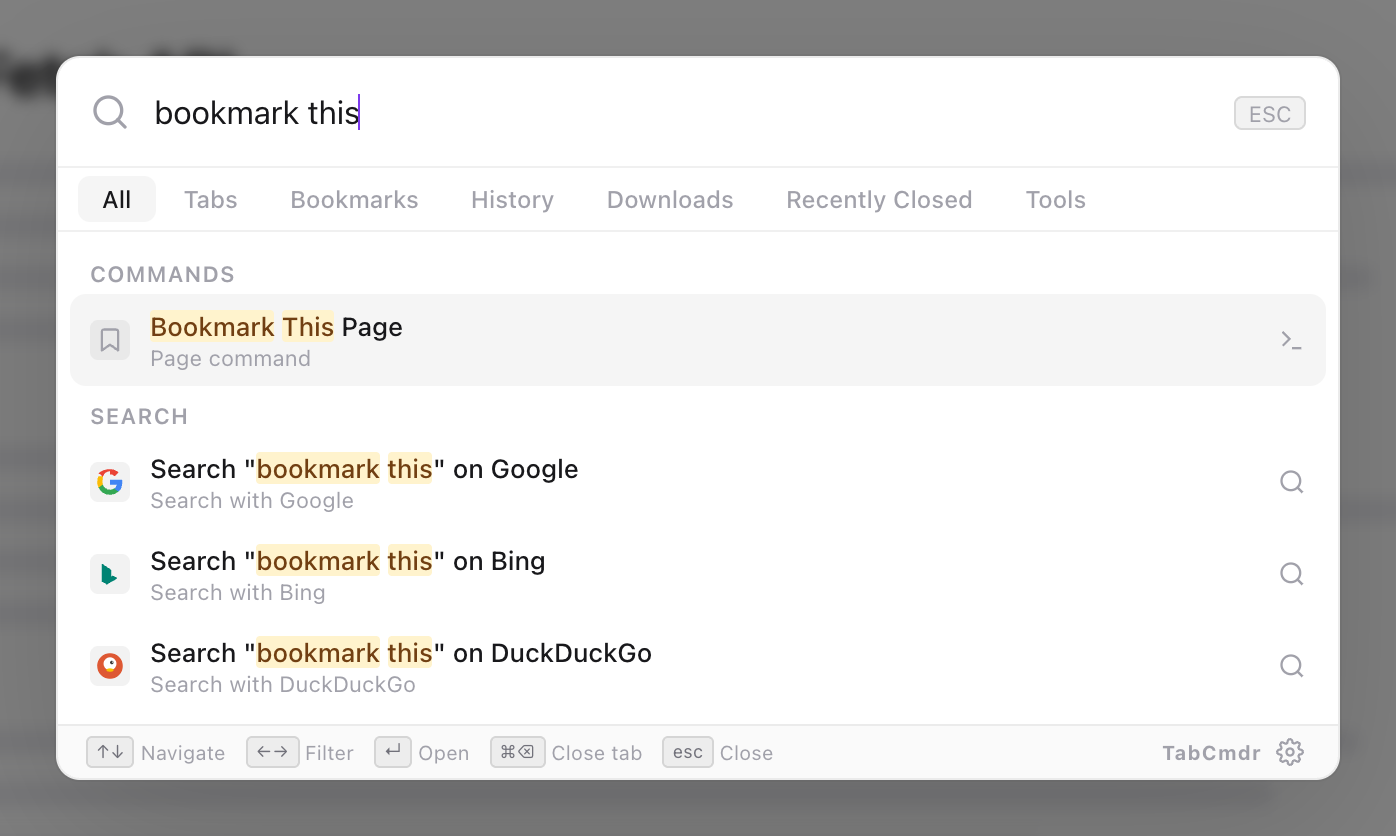Click the command-delete Close tab key hint

coord(518,752)
